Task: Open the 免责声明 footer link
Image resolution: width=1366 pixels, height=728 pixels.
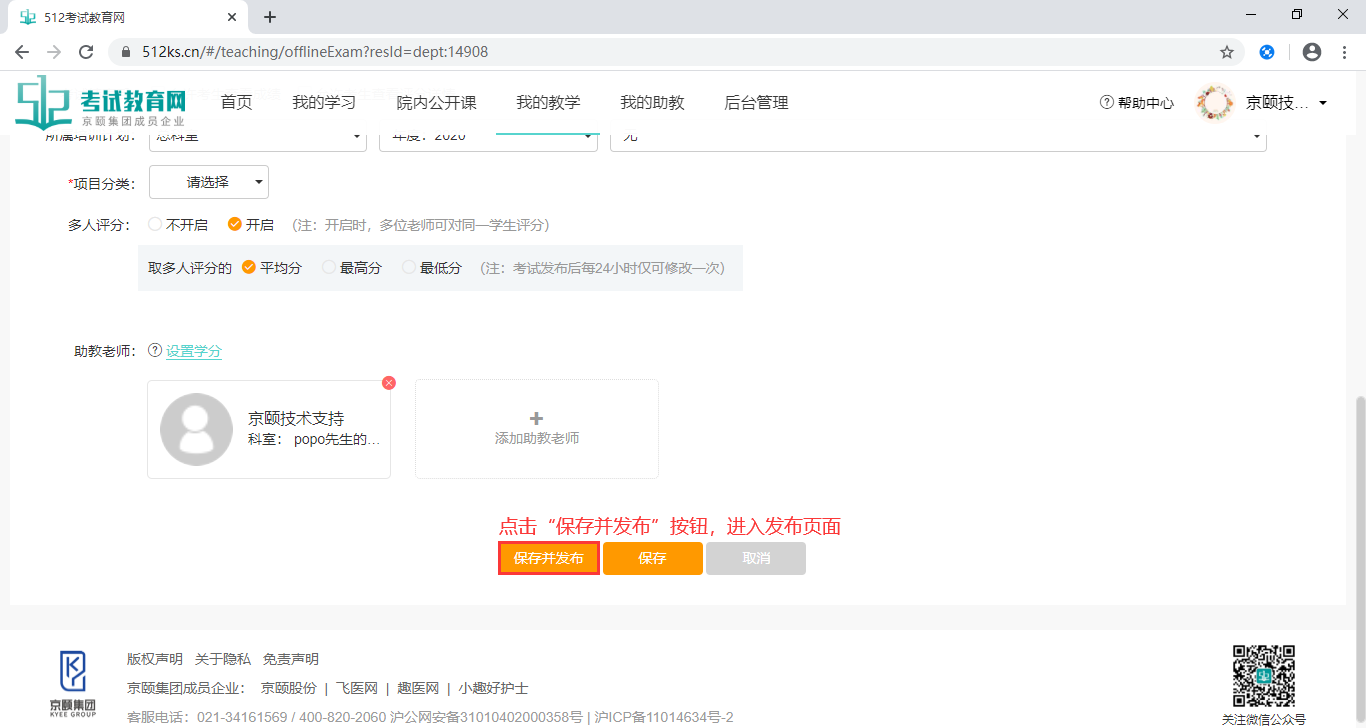Action: [291, 659]
